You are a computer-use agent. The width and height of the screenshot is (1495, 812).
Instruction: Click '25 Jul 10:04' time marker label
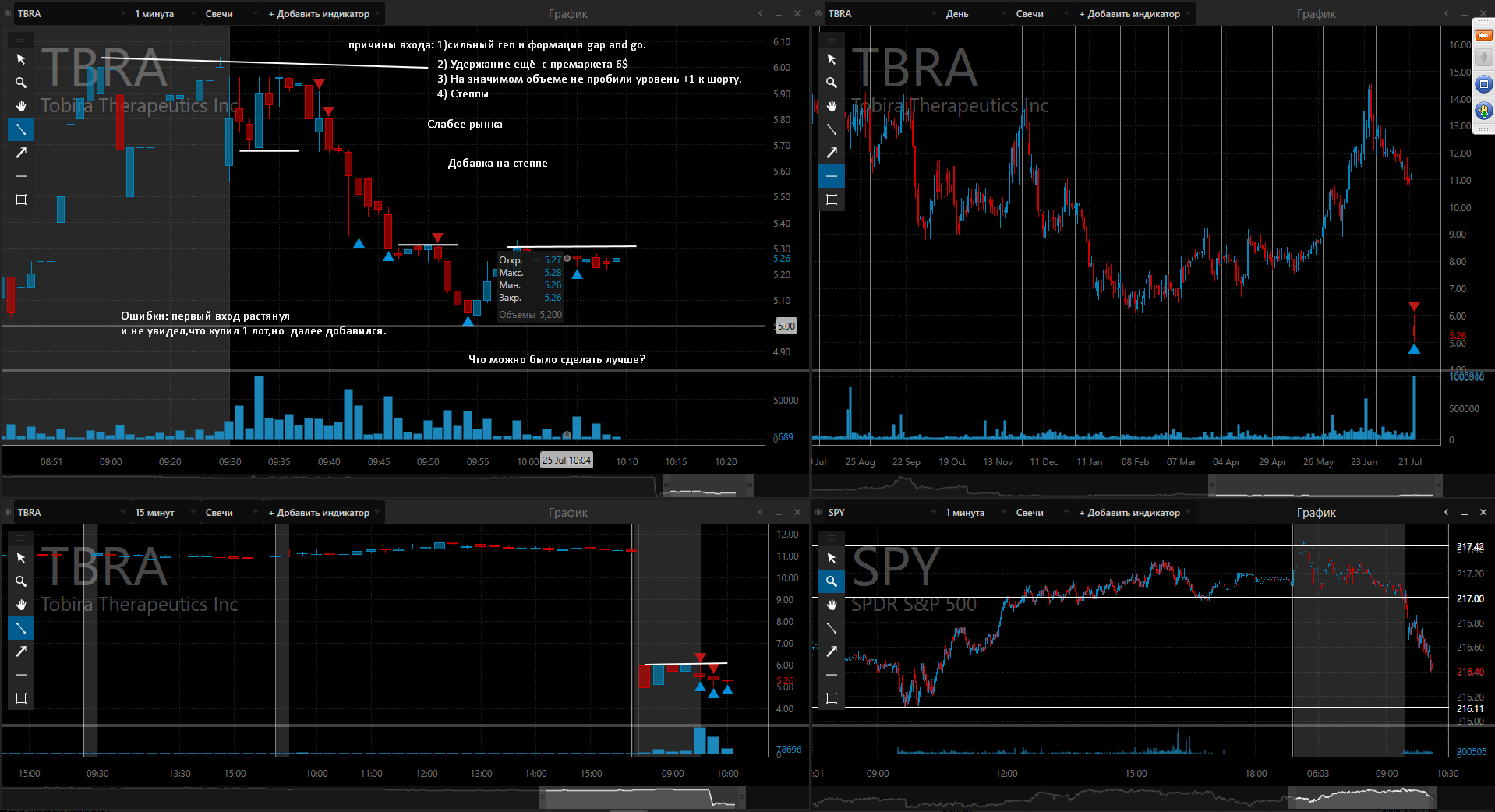(567, 461)
